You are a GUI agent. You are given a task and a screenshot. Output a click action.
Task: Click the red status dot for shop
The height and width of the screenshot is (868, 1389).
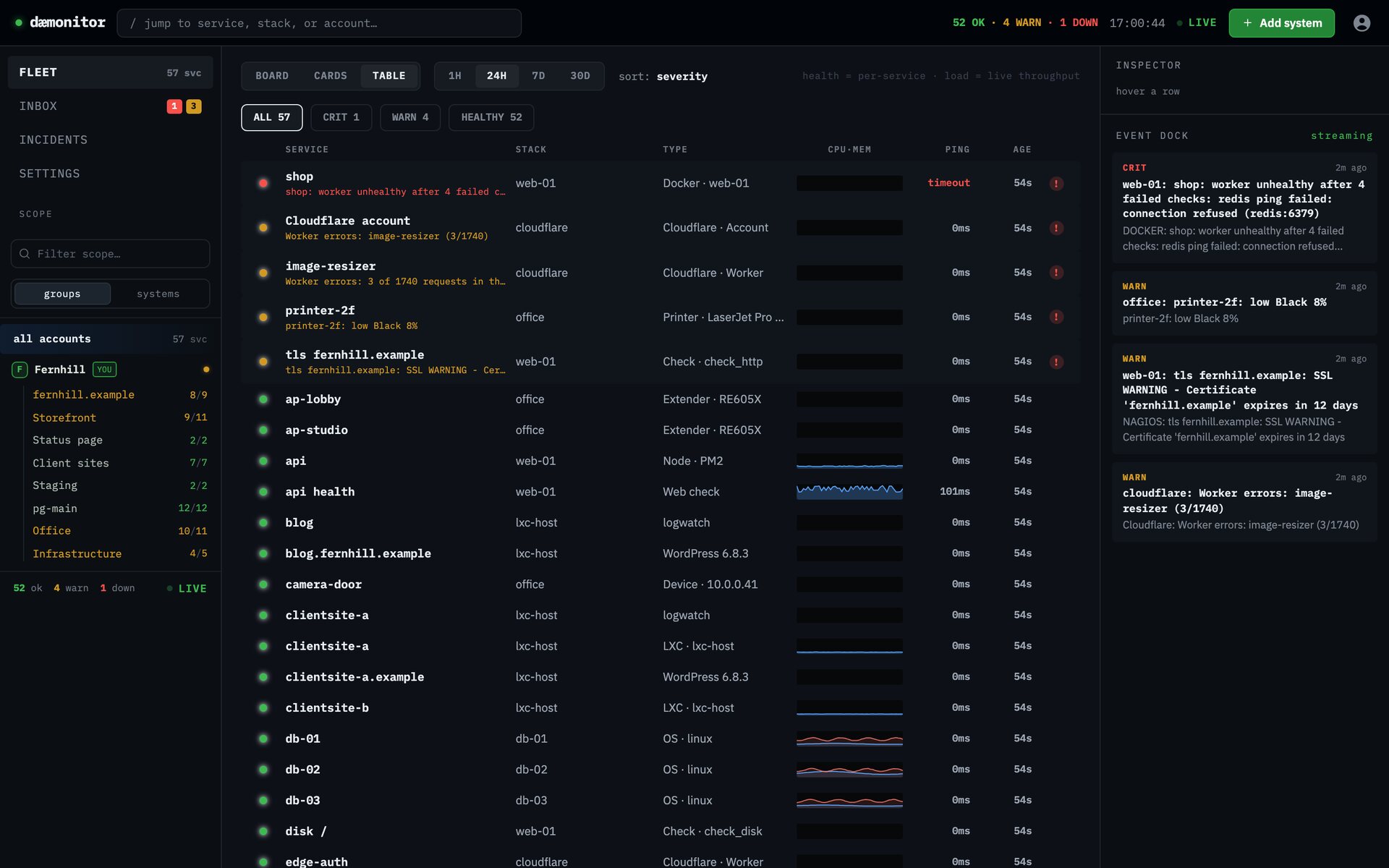coord(263,184)
